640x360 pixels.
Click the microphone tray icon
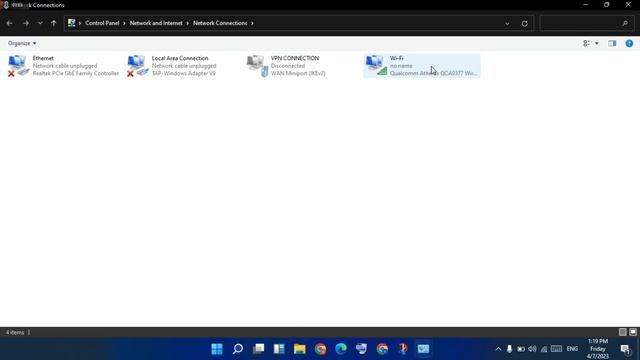point(509,349)
